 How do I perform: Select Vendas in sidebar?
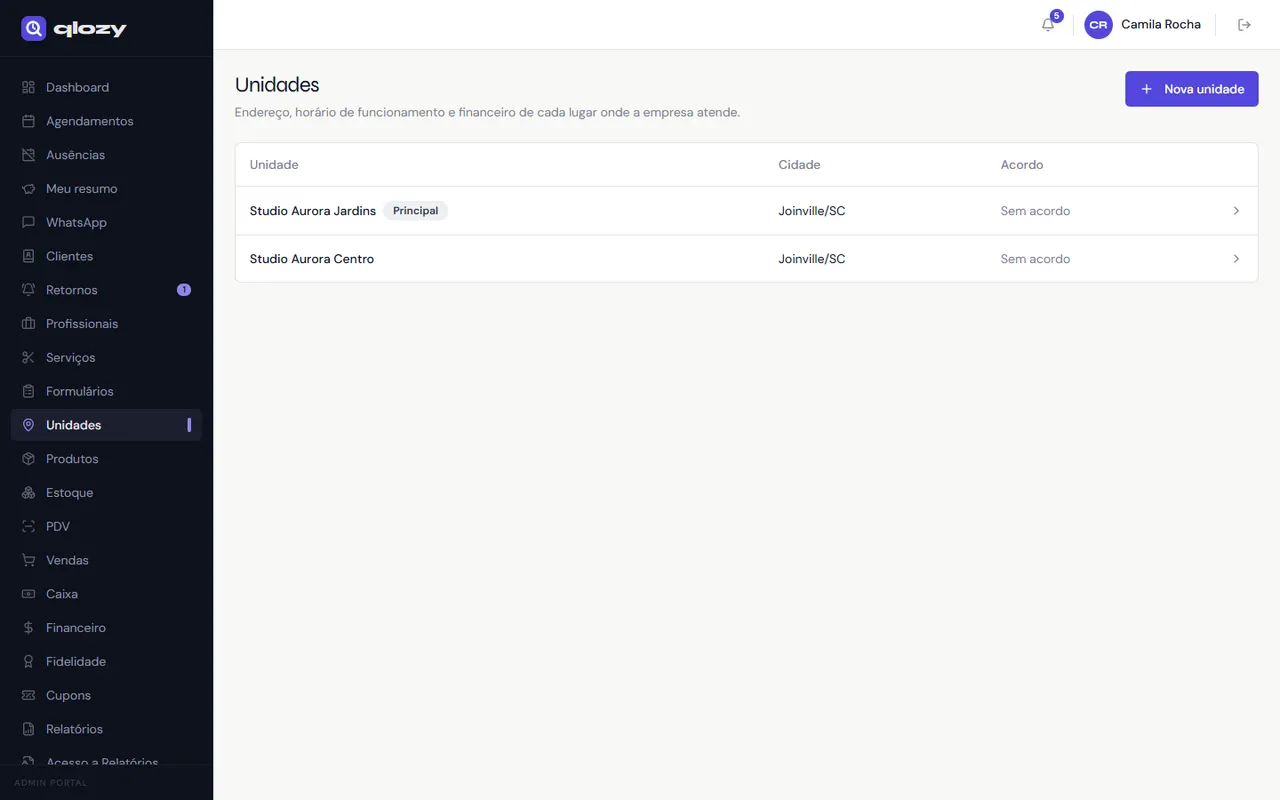106,560
